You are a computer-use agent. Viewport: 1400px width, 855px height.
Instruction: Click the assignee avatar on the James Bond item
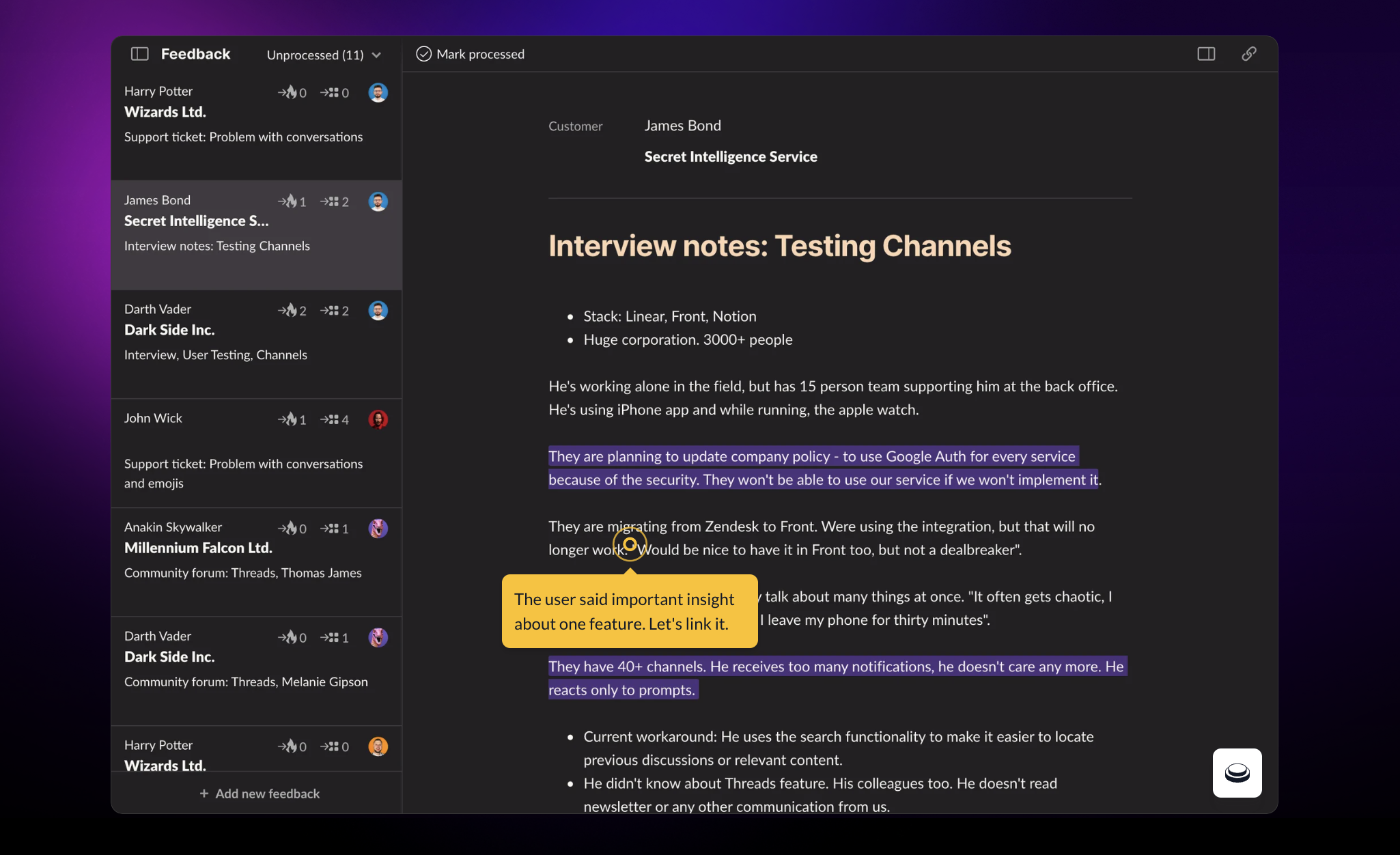pos(378,201)
